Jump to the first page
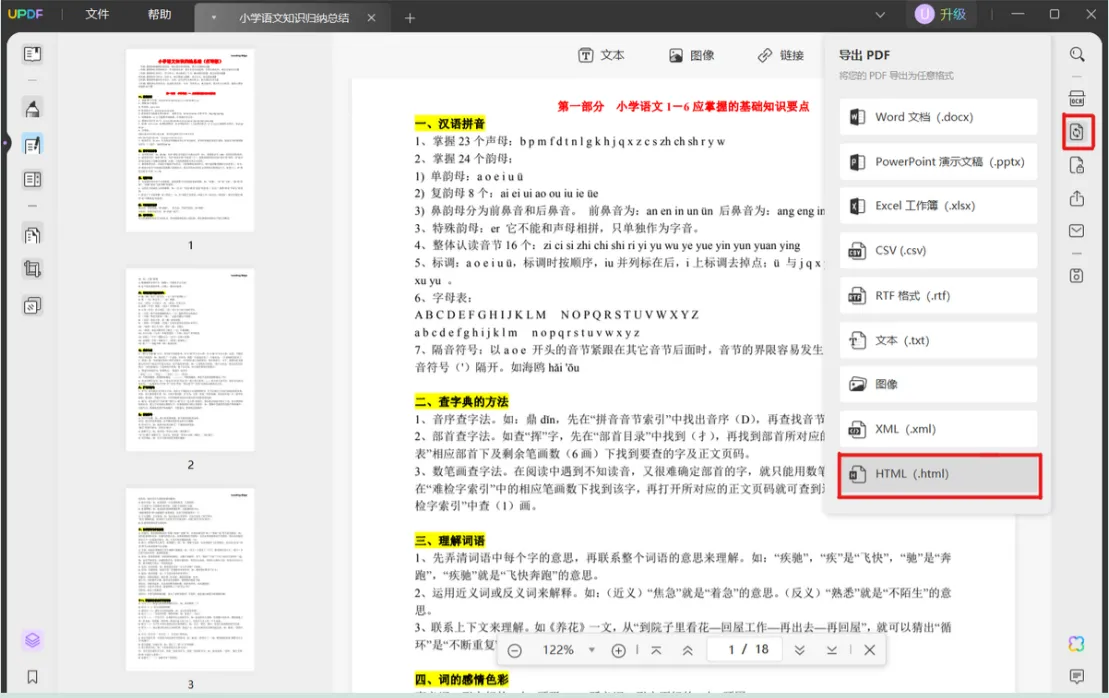 tap(656, 651)
